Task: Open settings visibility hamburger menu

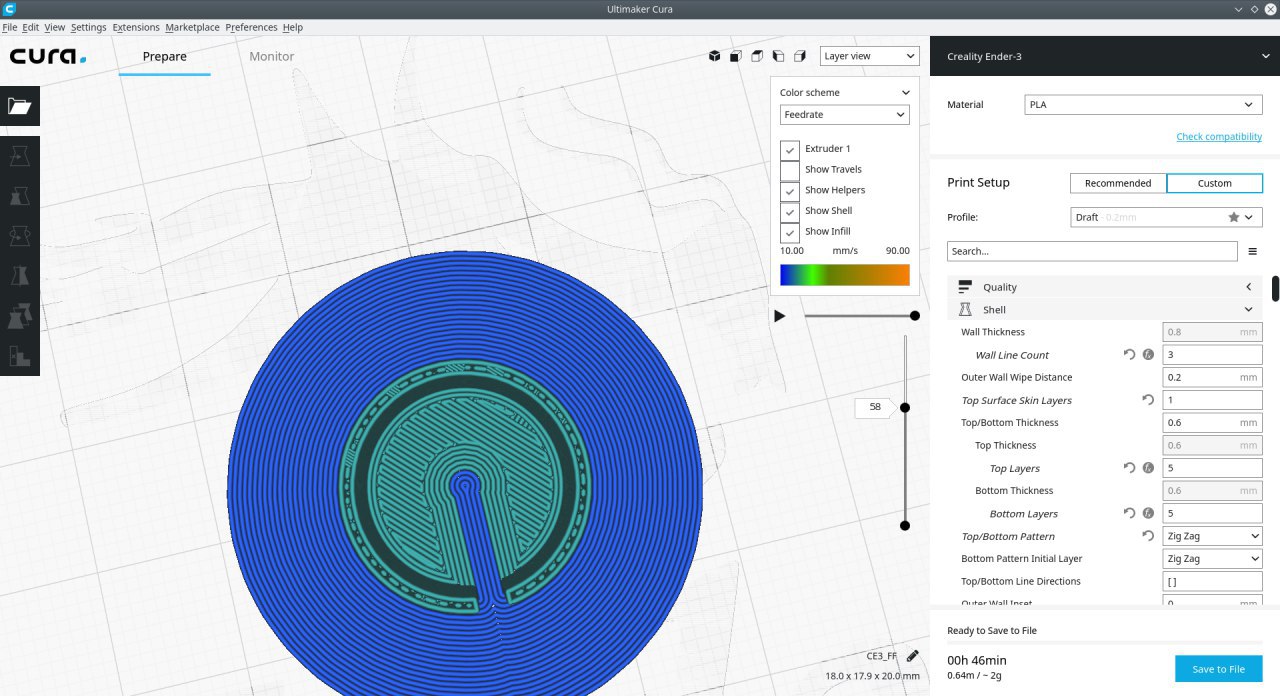Action: coord(1252,251)
